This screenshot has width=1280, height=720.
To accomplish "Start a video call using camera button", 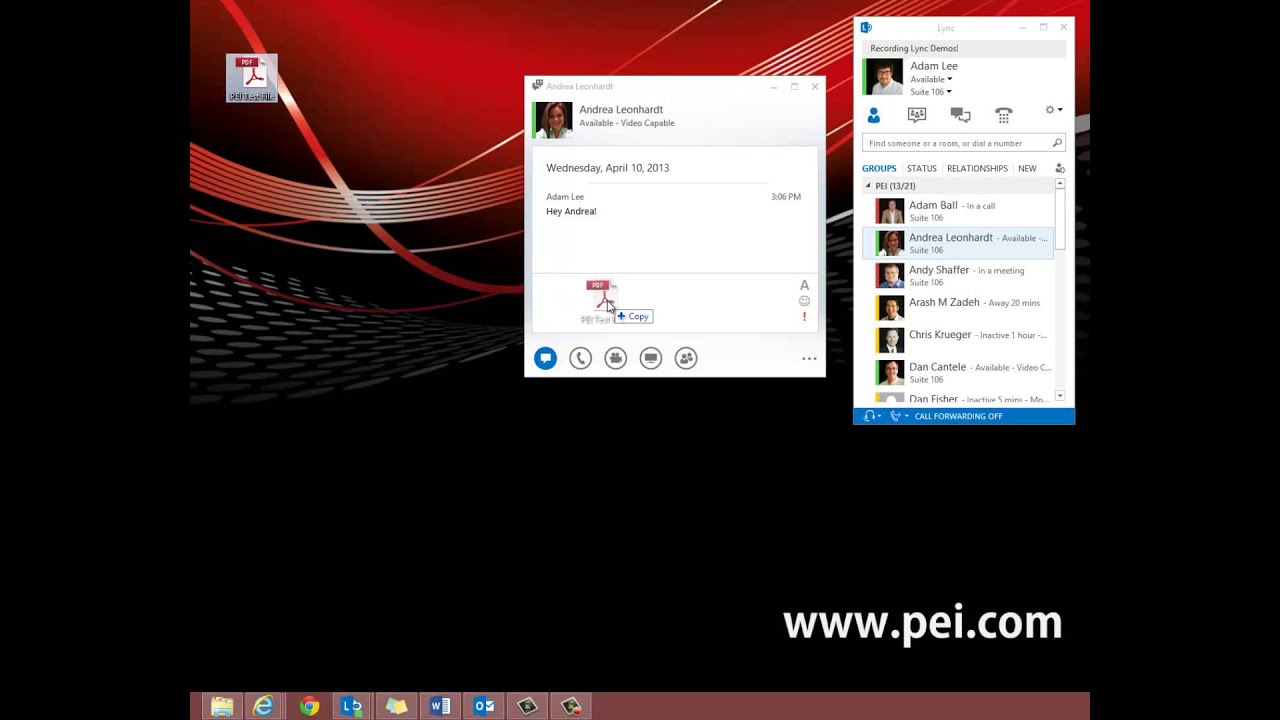I will 615,358.
